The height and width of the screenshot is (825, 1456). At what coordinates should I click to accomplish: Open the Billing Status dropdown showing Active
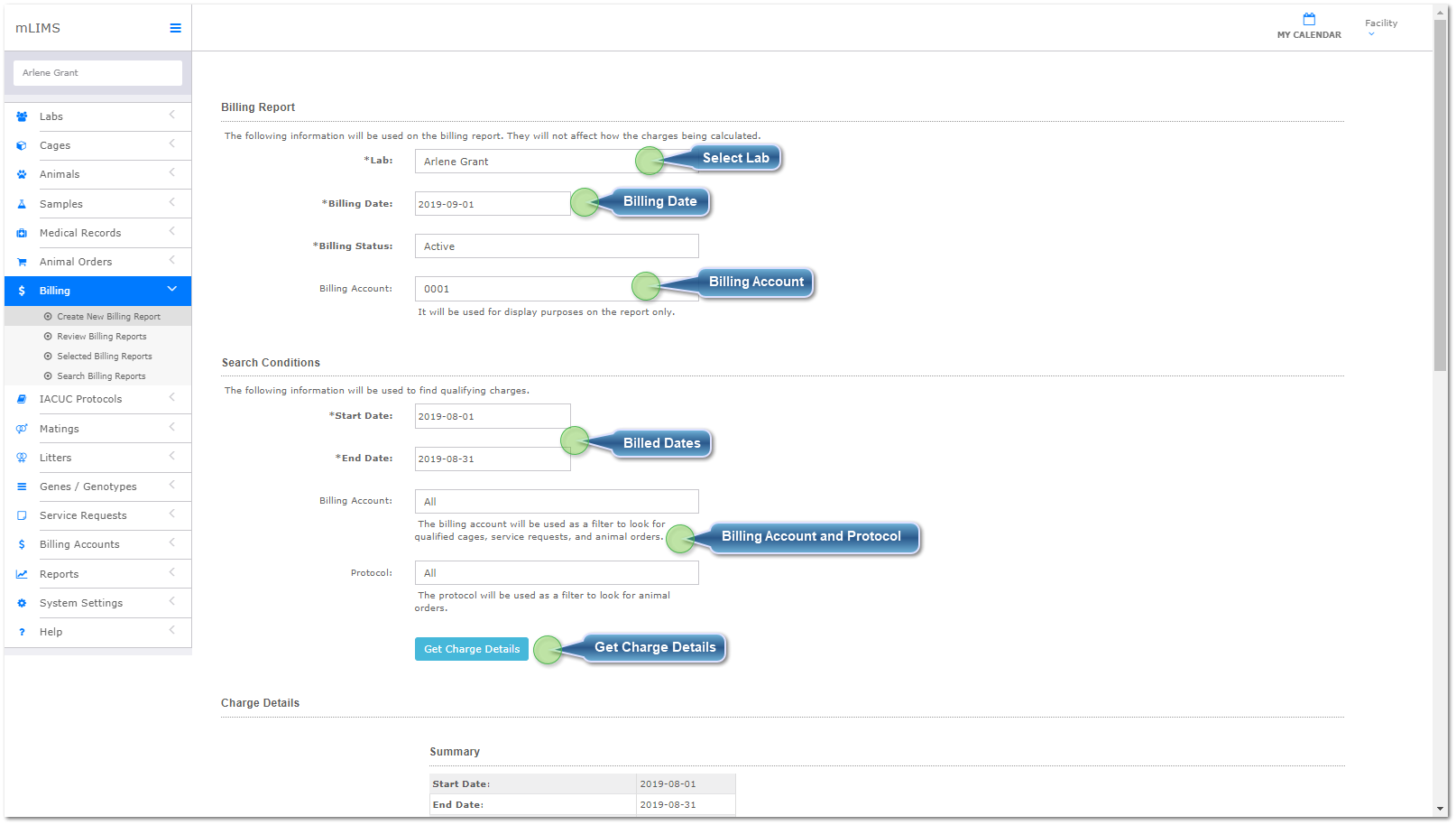coord(557,246)
